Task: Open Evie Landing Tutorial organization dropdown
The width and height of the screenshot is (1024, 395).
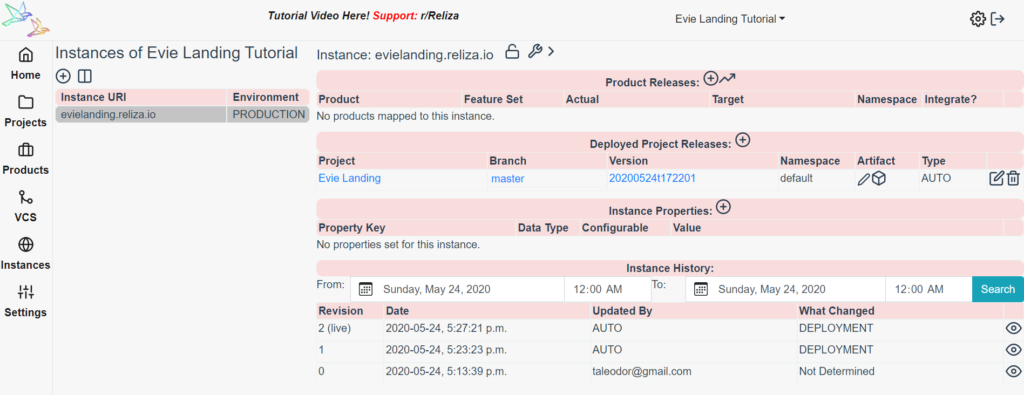Action: coord(729,19)
